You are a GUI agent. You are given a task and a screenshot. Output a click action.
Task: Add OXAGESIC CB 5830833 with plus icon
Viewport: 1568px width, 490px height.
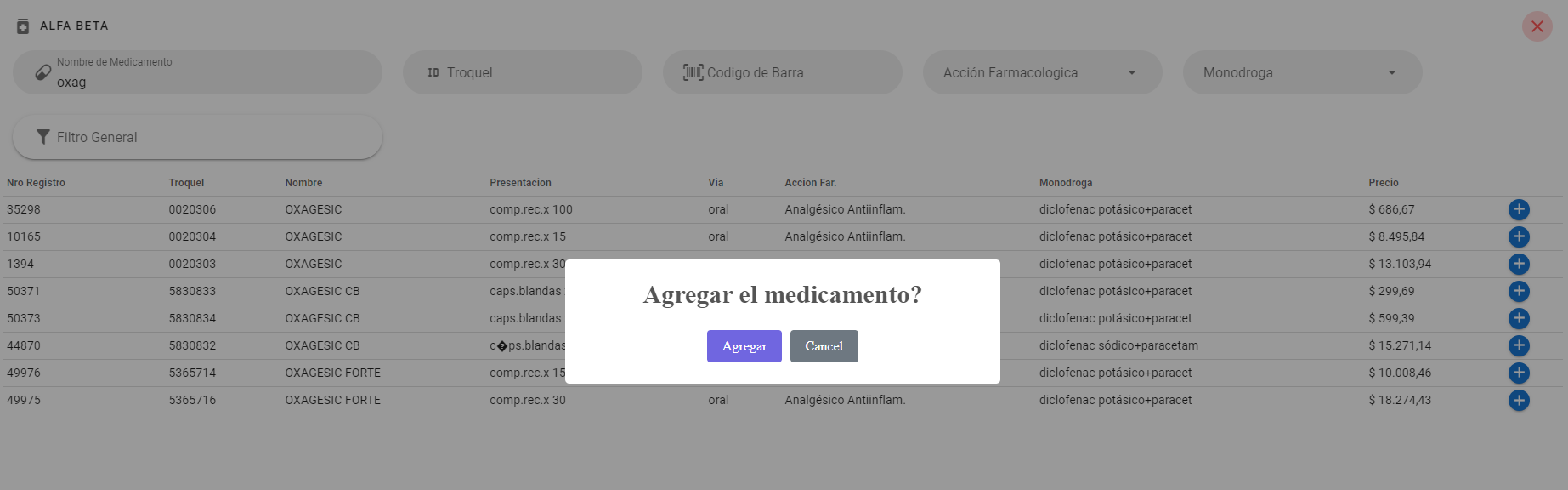point(1519,291)
